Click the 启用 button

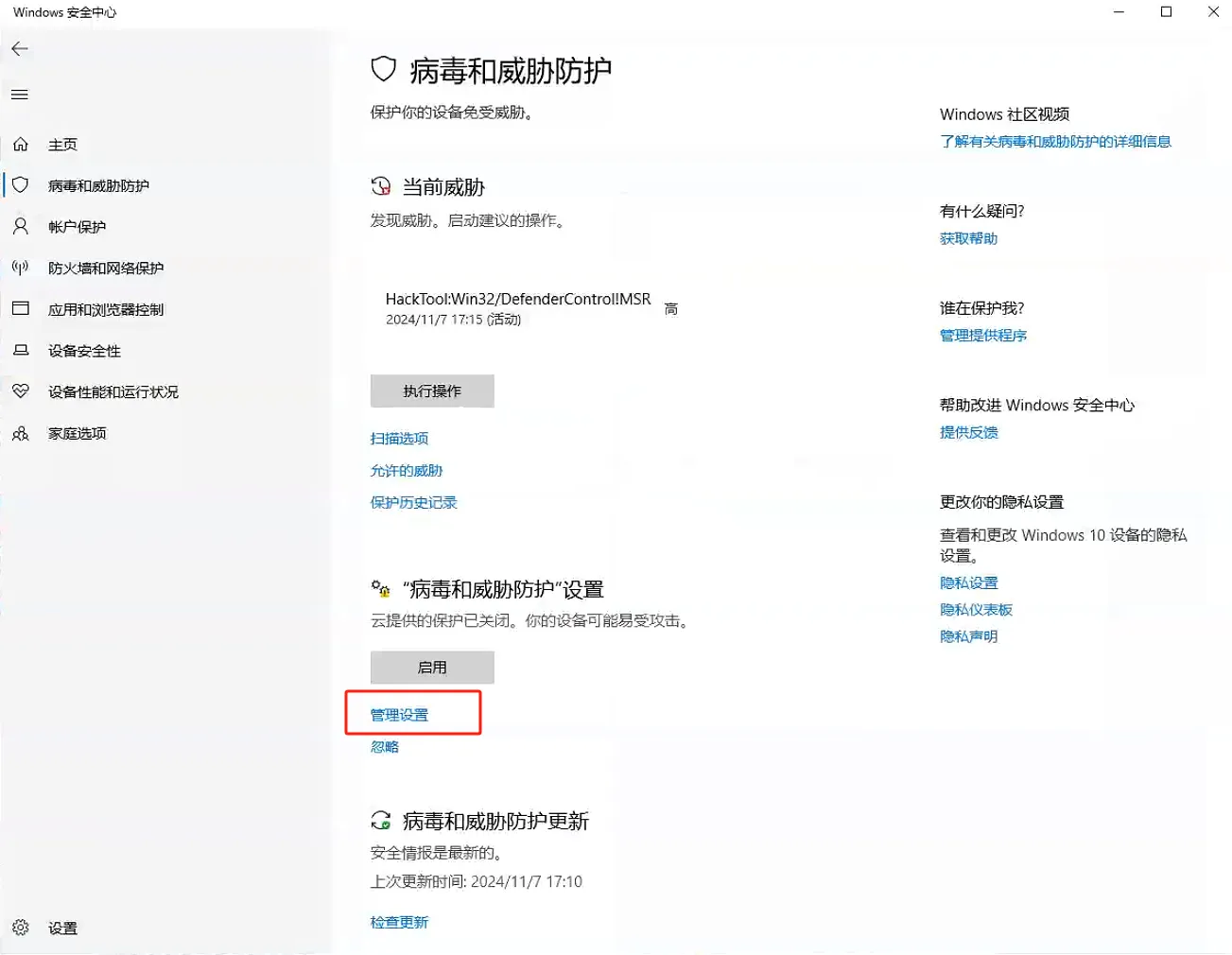432,668
